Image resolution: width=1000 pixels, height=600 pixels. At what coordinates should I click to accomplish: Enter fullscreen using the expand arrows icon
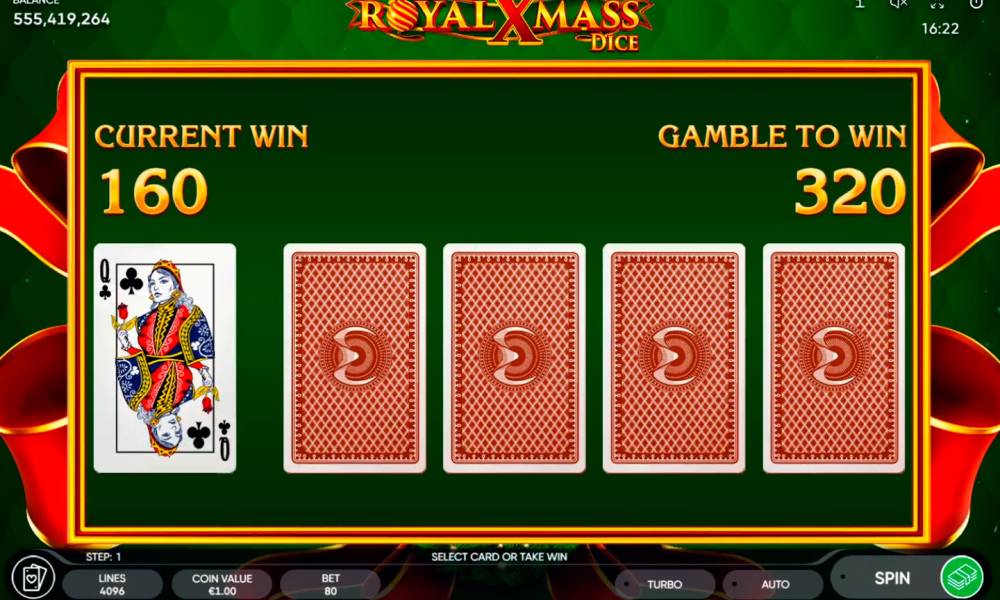(x=937, y=4)
